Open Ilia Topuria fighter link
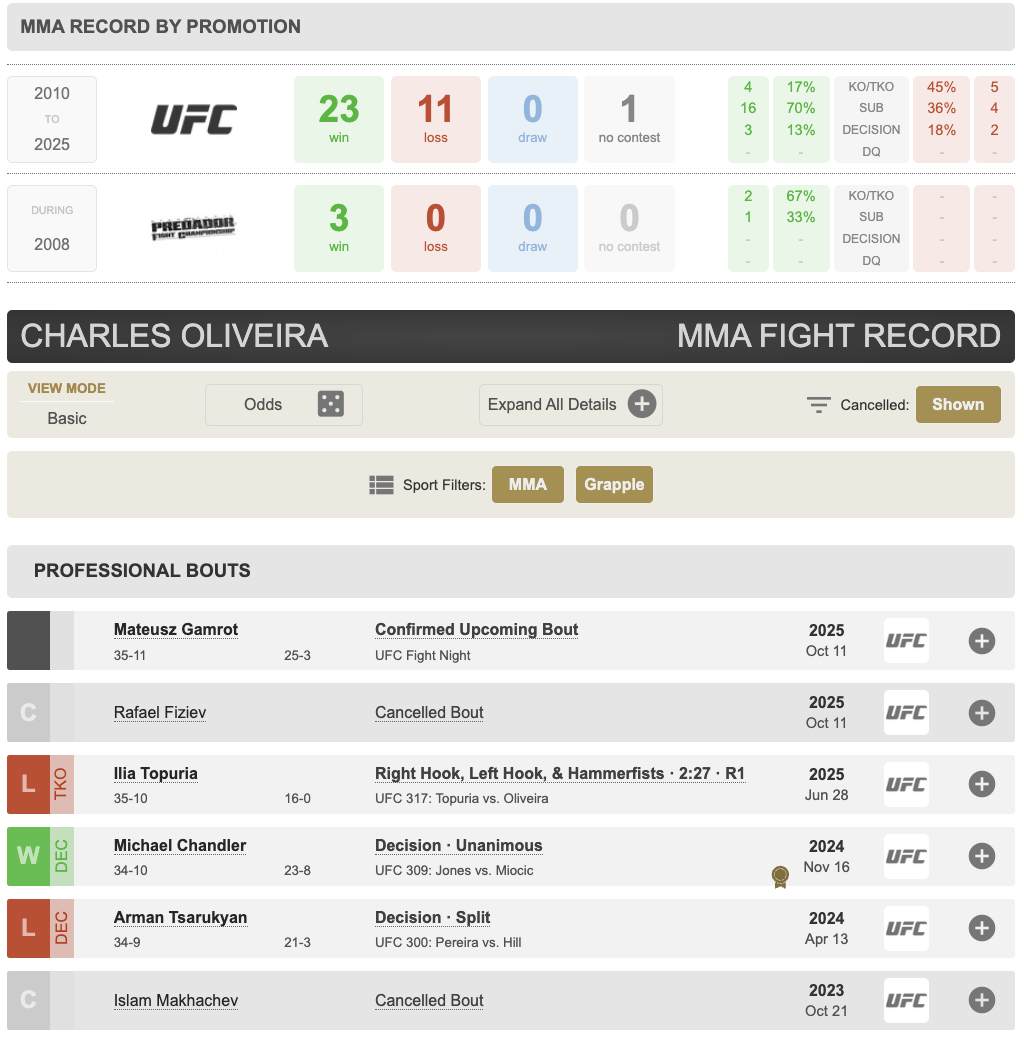The width and height of the screenshot is (1024, 1038). (156, 774)
